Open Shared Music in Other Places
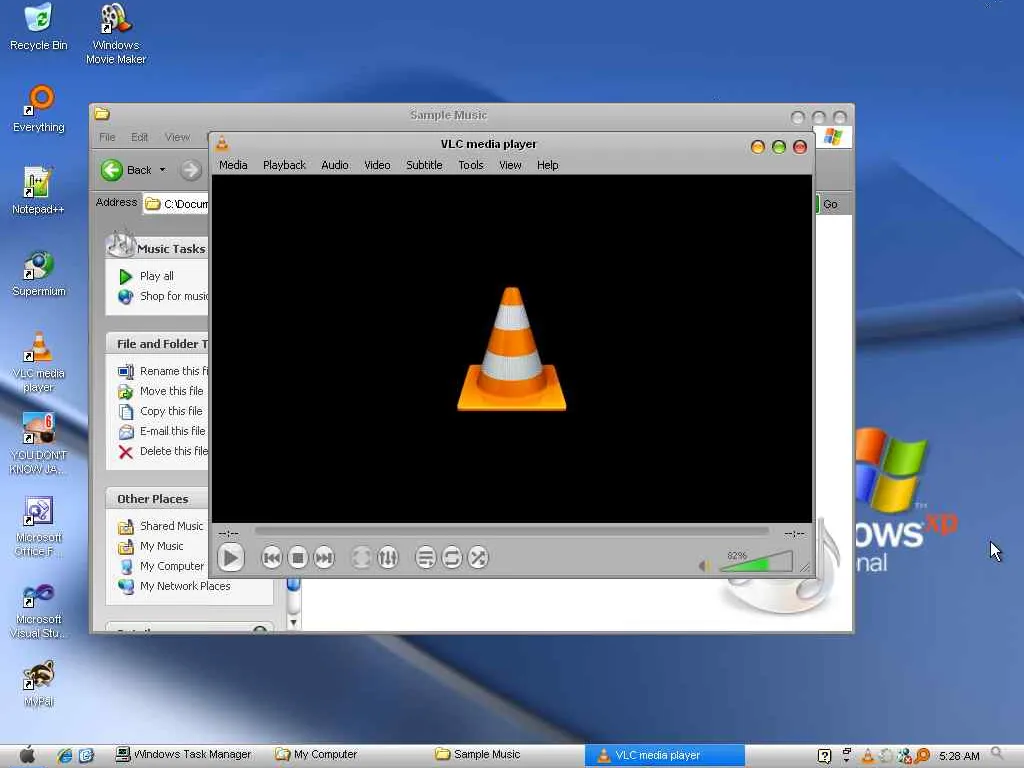Screen dimensions: 1024x768 [161, 526]
